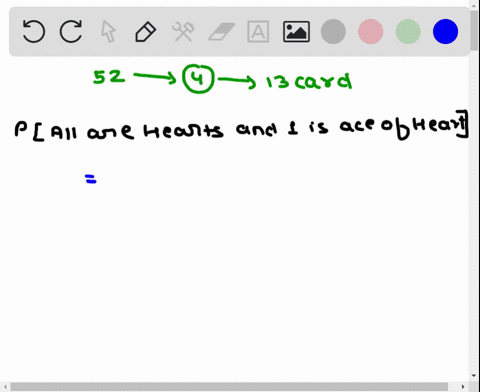
Task: Open the tools settings icon
Action: 183,32
